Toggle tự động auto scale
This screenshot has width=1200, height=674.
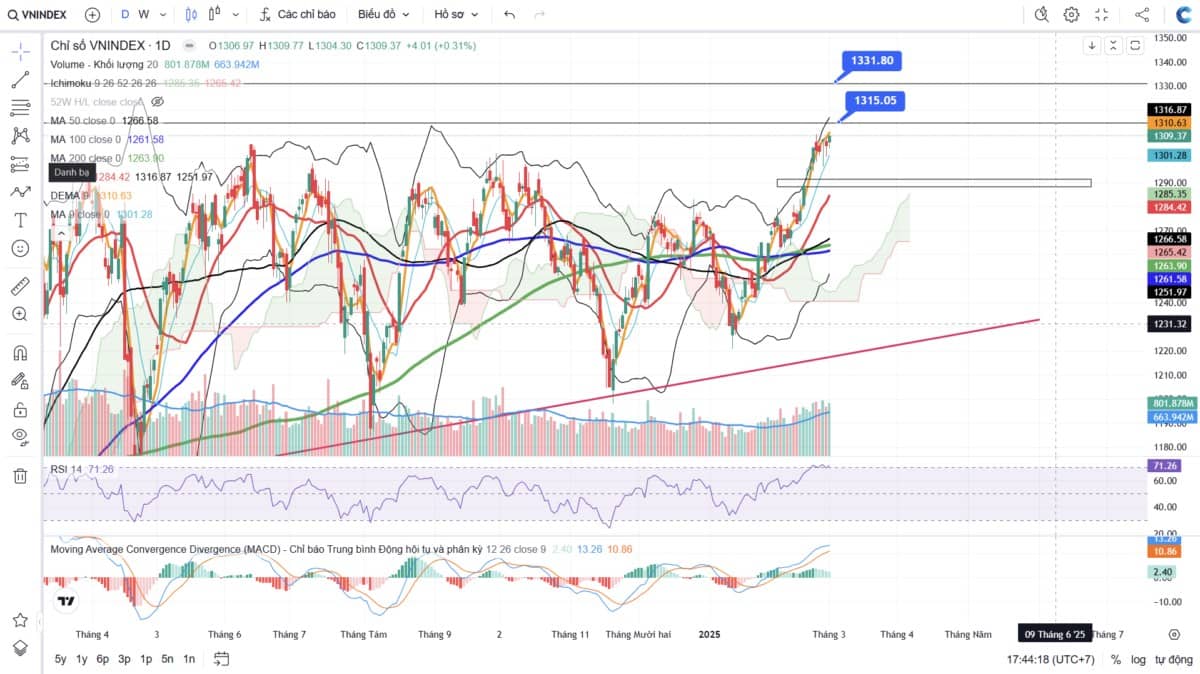coord(1174,660)
